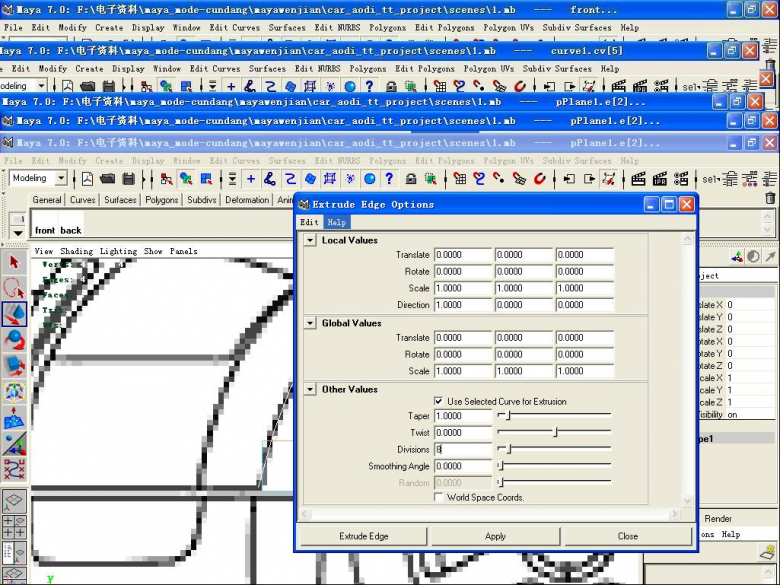The height and width of the screenshot is (585, 780).
Task: Click the Apply button
Action: click(x=495, y=536)
